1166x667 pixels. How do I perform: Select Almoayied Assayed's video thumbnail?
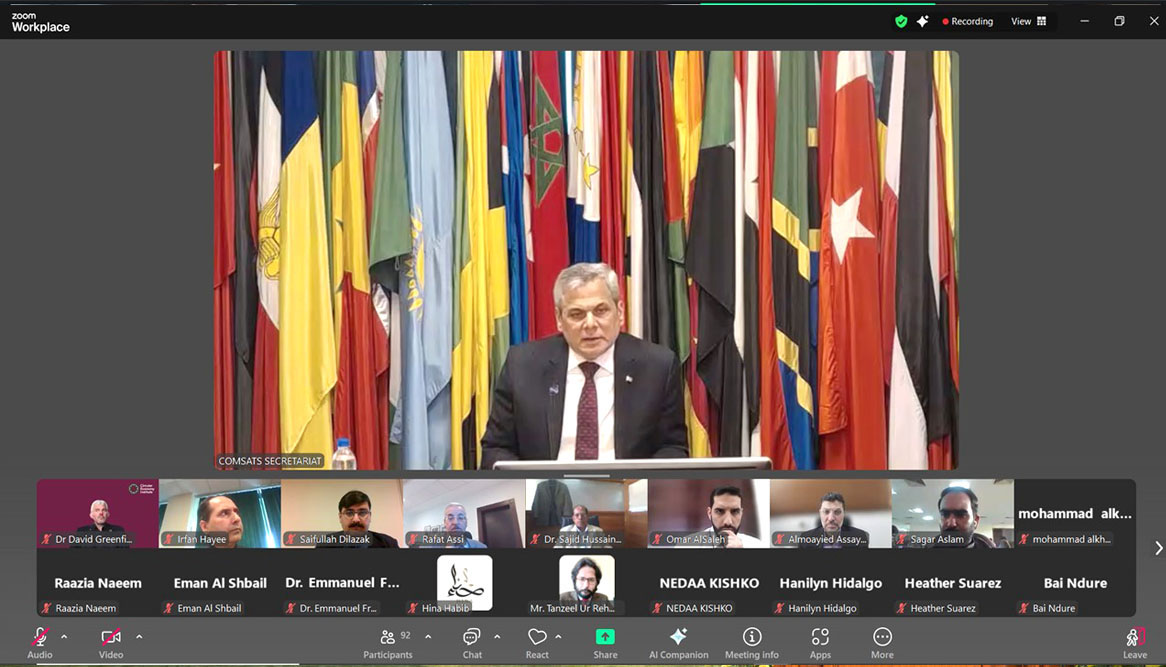831,514
